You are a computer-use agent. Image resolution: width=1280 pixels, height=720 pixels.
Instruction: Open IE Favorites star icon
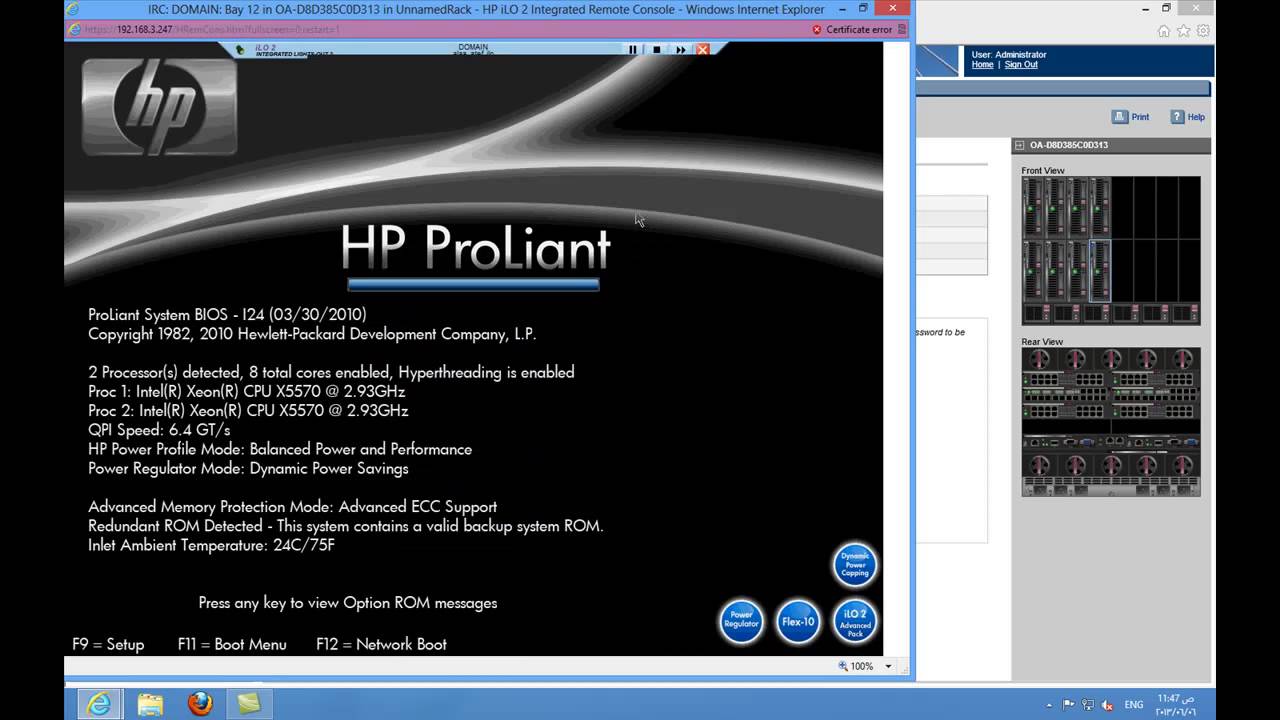pyautogui.click(x=1184, y=31)
